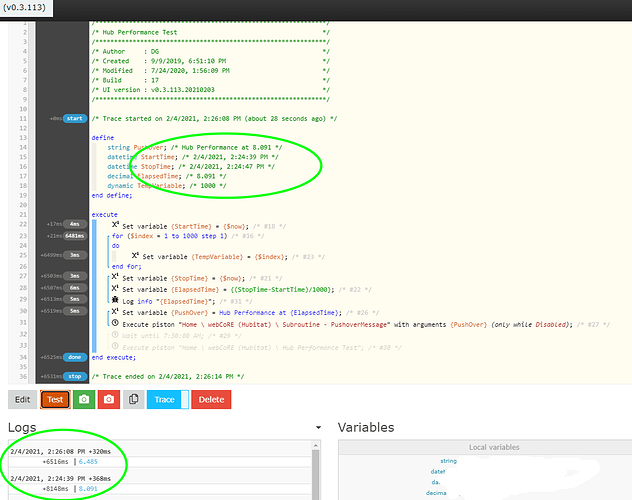Click the X icon beside Set variable PushOver
632x500 pixels.
(115, 311)
